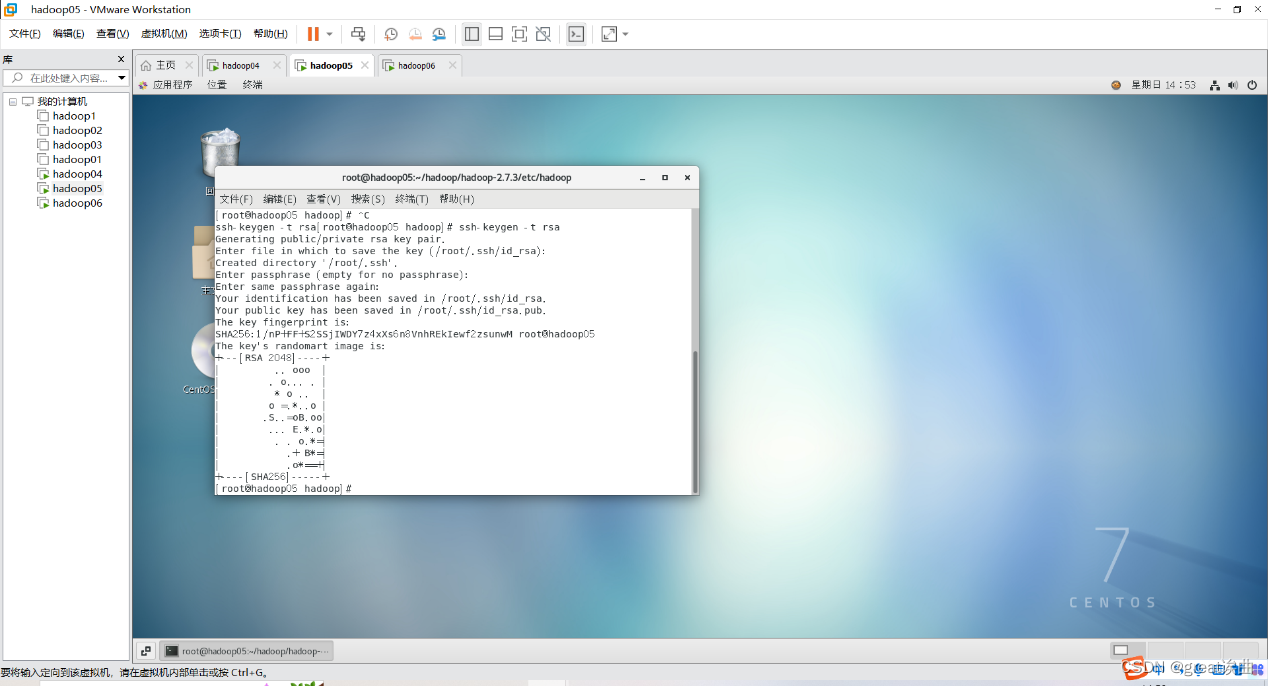Click the revert to snapshot icon
The image size is (1268, 686).
tap(415, 34)
